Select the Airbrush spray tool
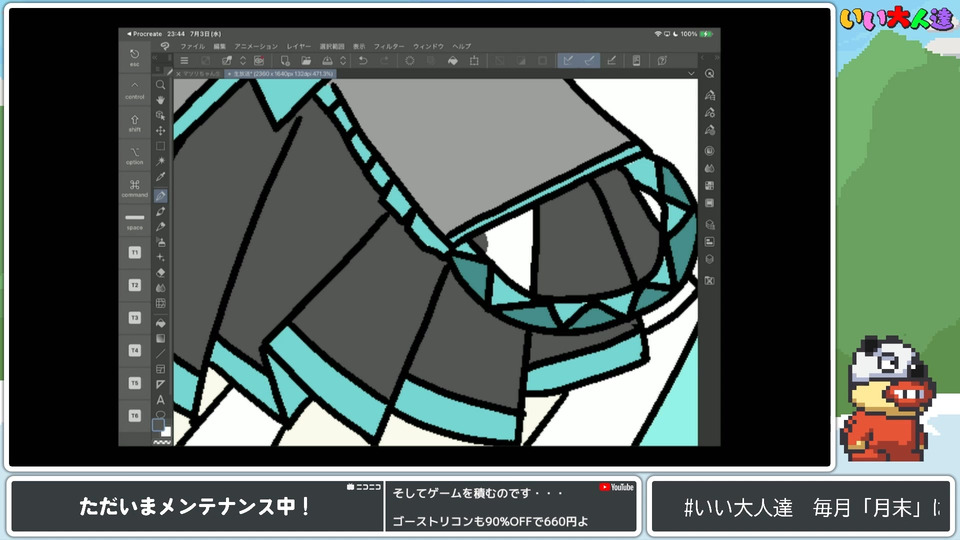This screenshot has width=960, height=540. (x=160, y=242)
